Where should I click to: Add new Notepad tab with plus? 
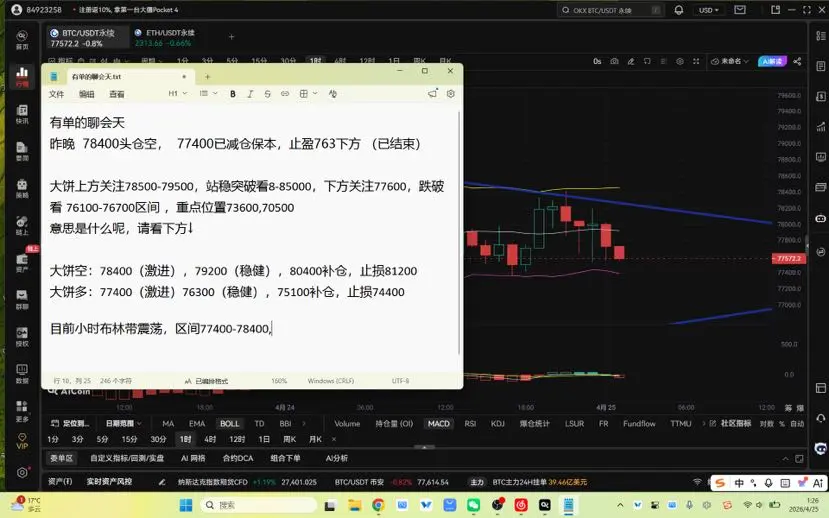click(207, 77)
